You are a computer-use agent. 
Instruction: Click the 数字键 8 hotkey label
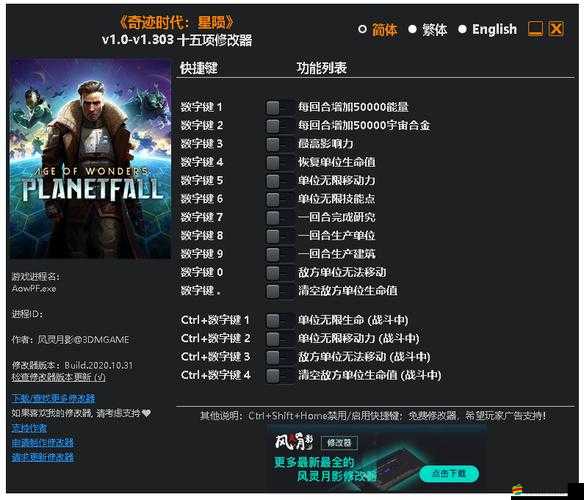(x=201, y=235)
